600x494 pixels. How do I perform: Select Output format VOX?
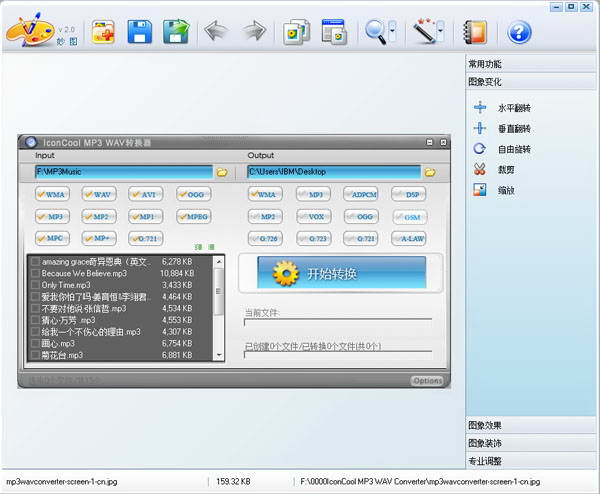[313, 216]
